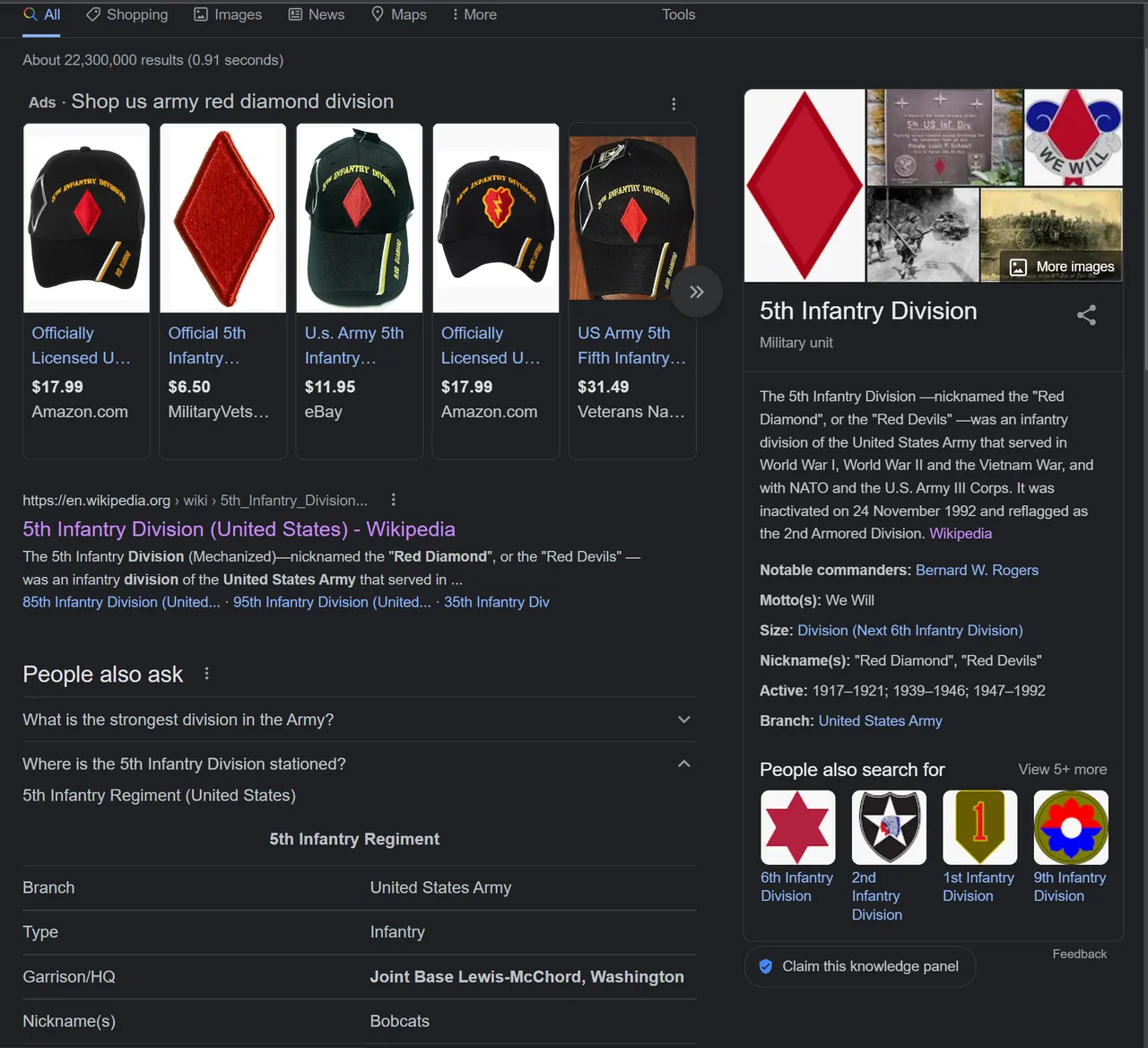The height and width of the screenshot is (1048, 1148).
Task: Open the 6th Infantry Division red star icon
Action: [798, 827]
